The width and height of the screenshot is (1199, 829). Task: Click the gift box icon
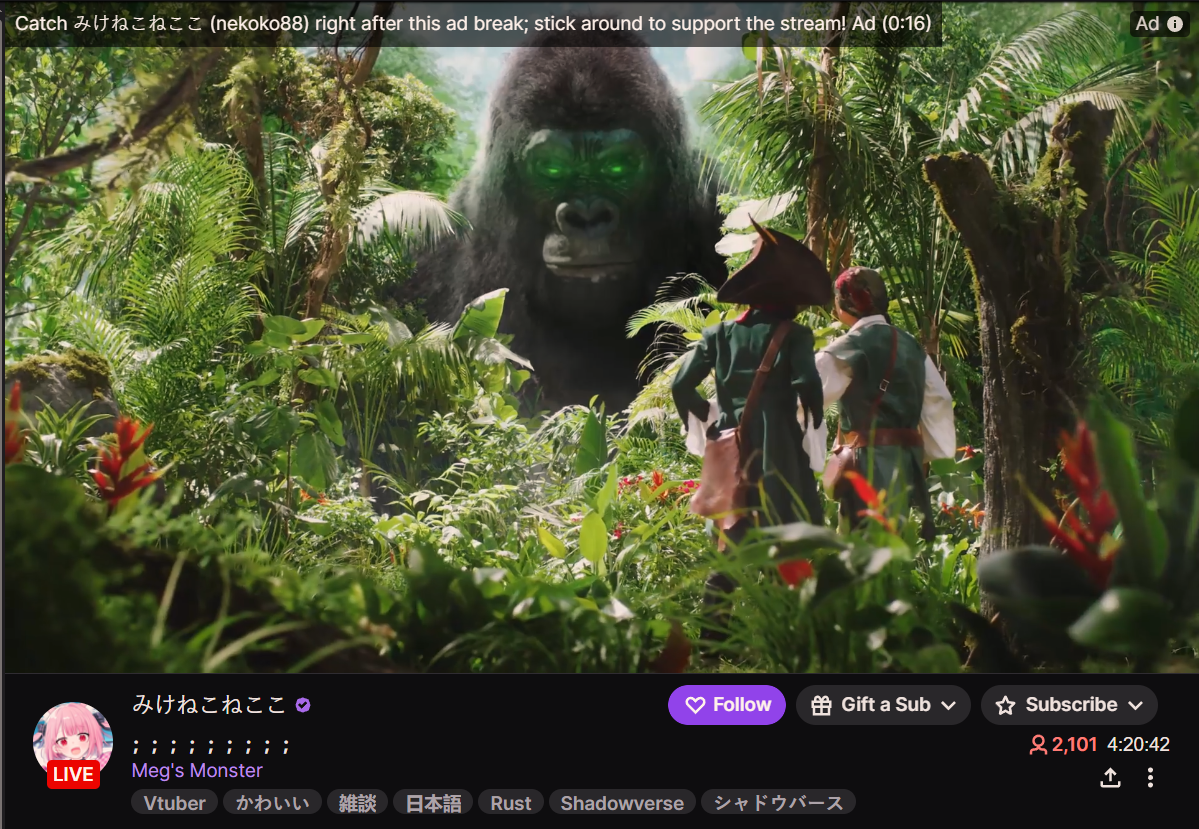tap(821, 705)
